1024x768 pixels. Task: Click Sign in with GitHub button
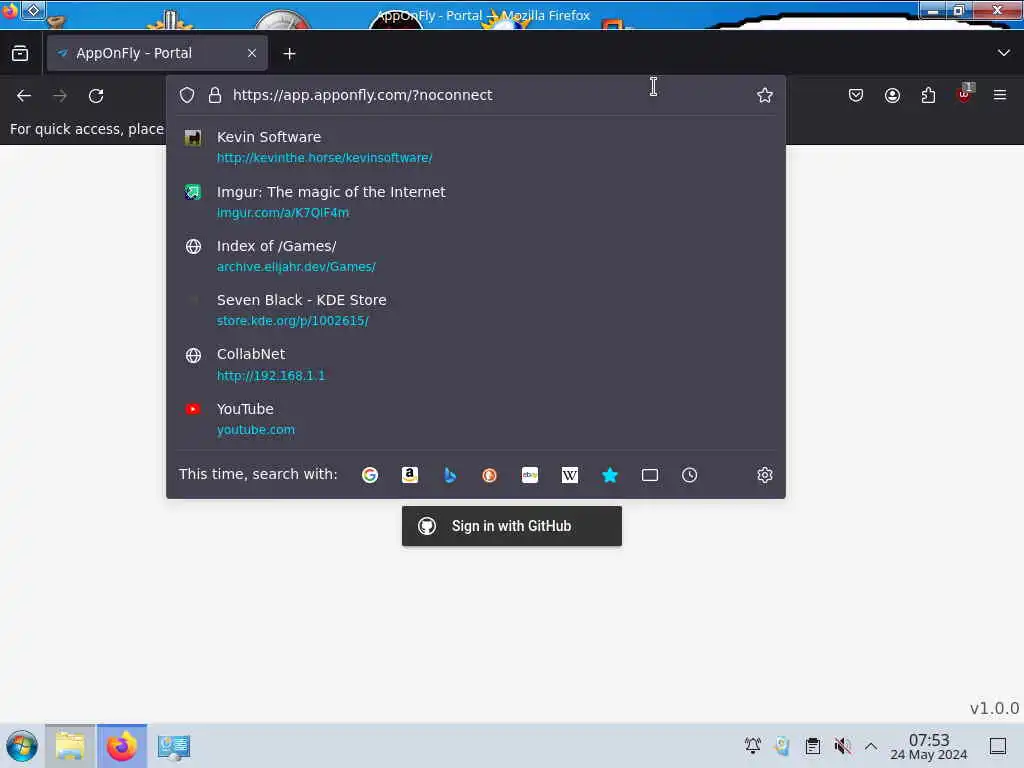click(511, 526)
